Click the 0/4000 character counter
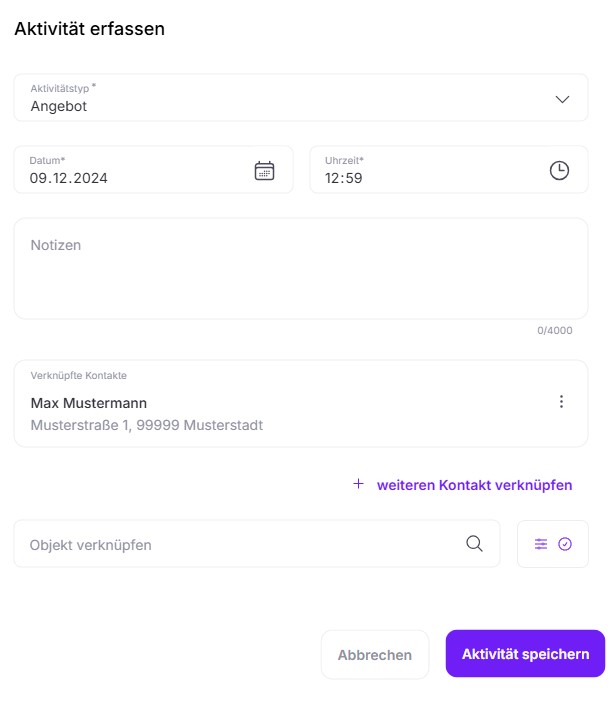Viewport: 608px width, 709px height. (x=555, y=331)
